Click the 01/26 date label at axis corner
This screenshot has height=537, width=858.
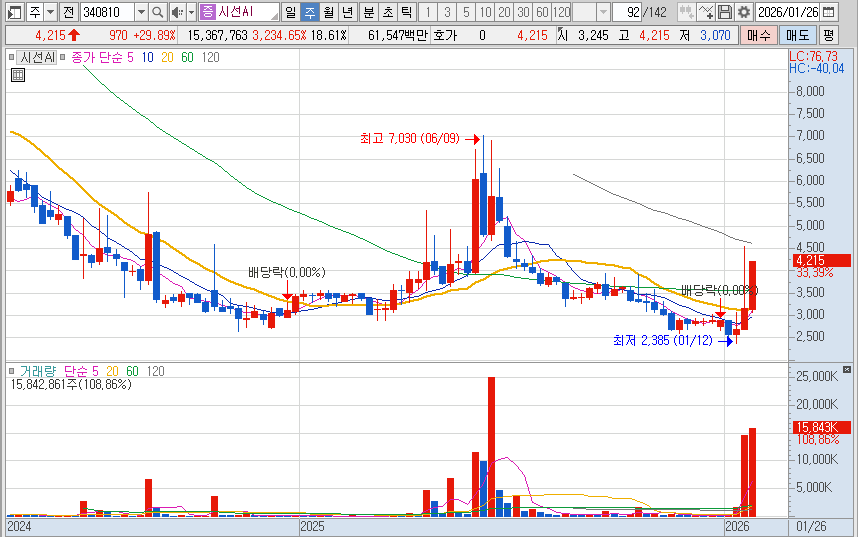[811, 527]
